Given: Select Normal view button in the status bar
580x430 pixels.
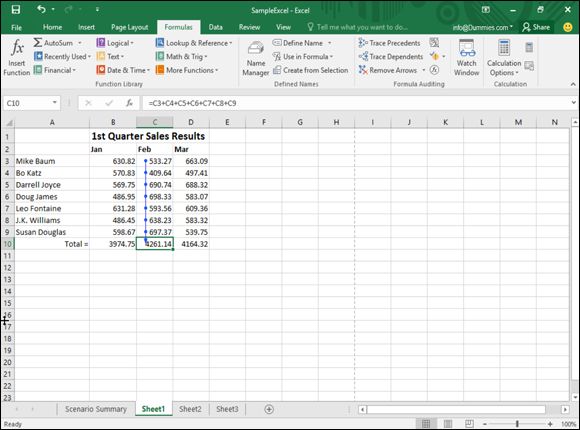Looking at the screenshot, I should tap(426, 424).
